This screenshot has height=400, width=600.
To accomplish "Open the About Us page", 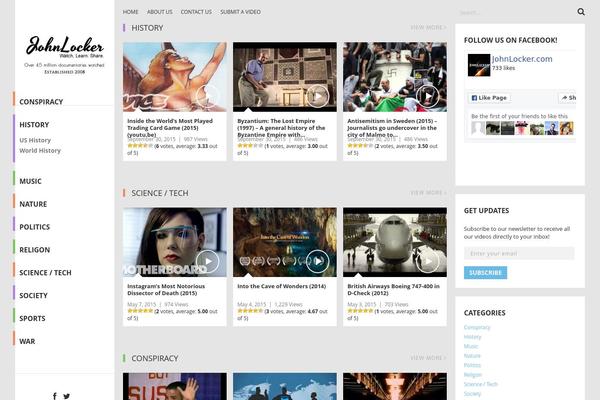I will [160, 12].
